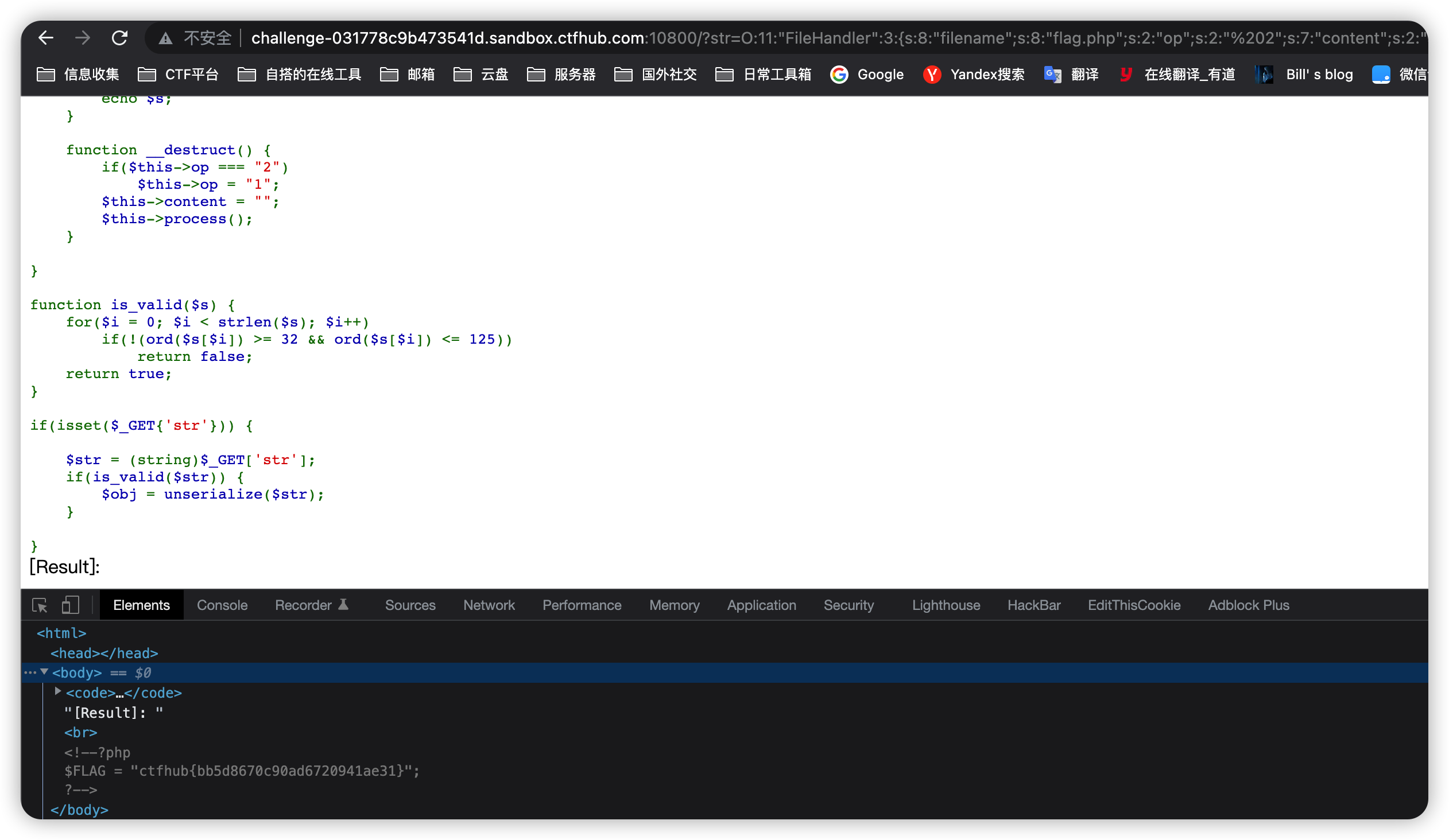Switch to the HackBar tab
The image size is (1449, 840).
pos(1034,605)
